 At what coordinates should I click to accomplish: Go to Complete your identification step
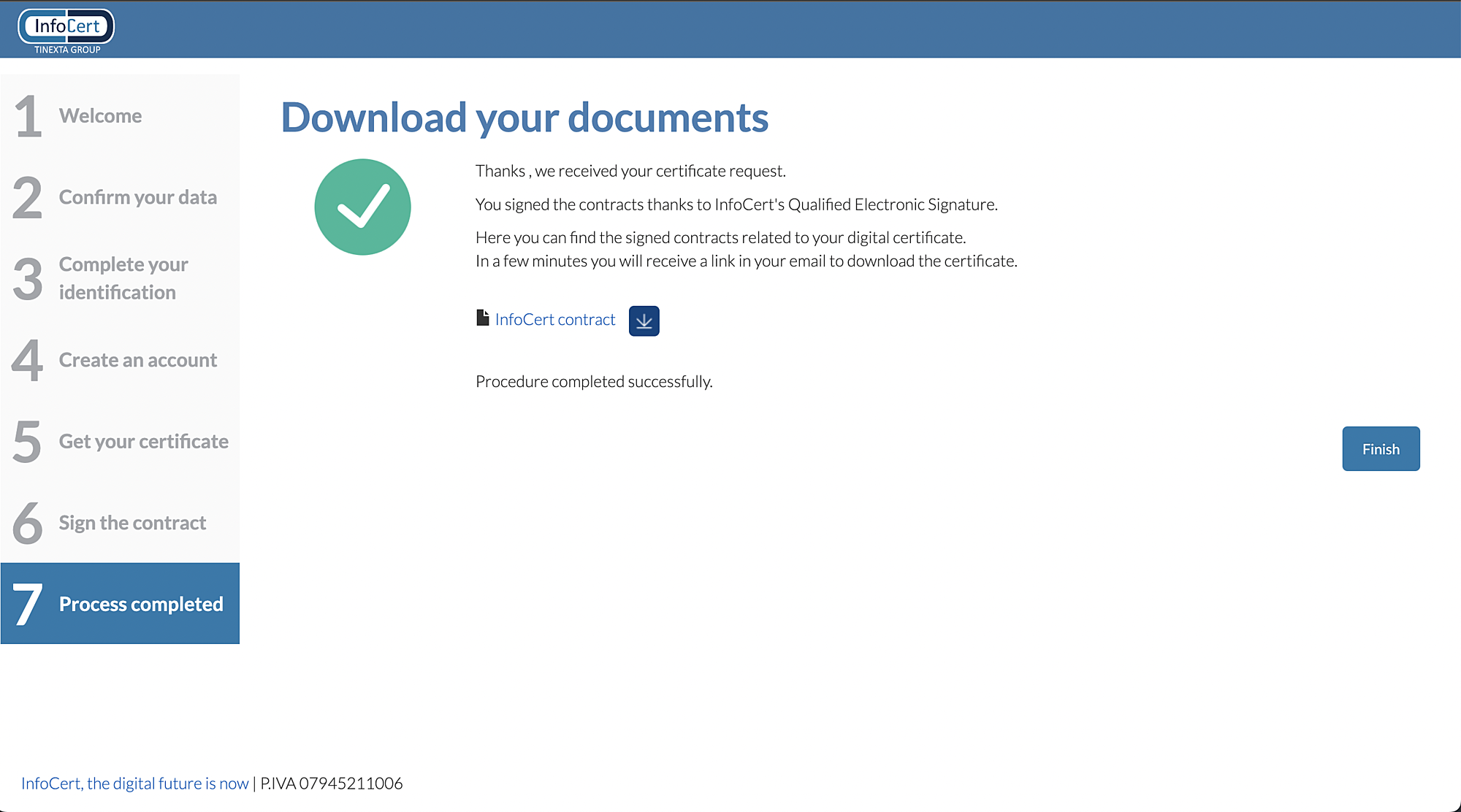click(x=123, y=278)
